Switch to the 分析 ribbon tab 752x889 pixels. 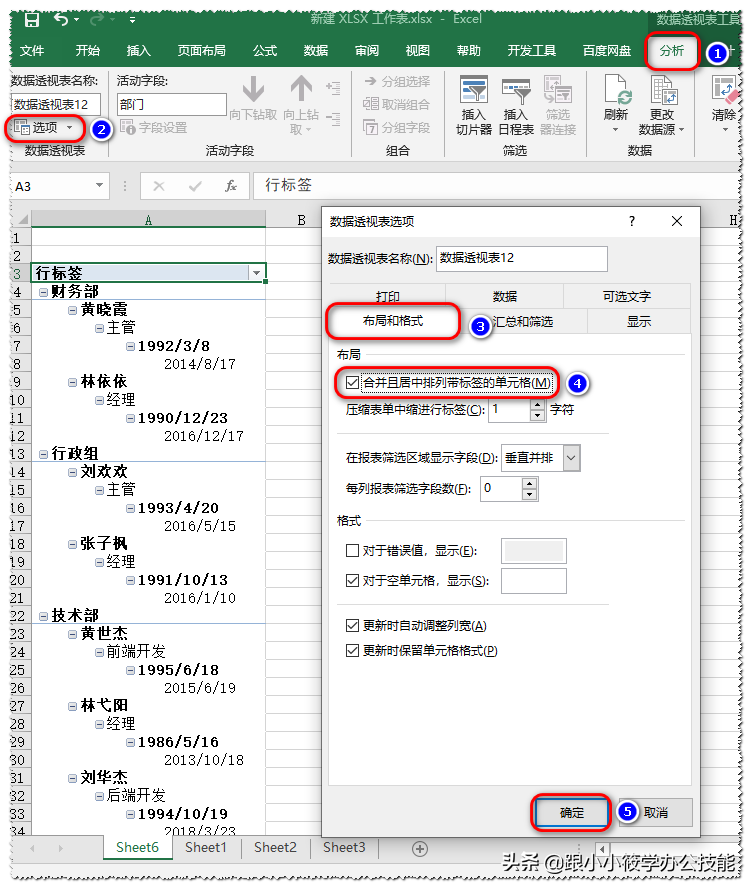click(x=672, y=51)
